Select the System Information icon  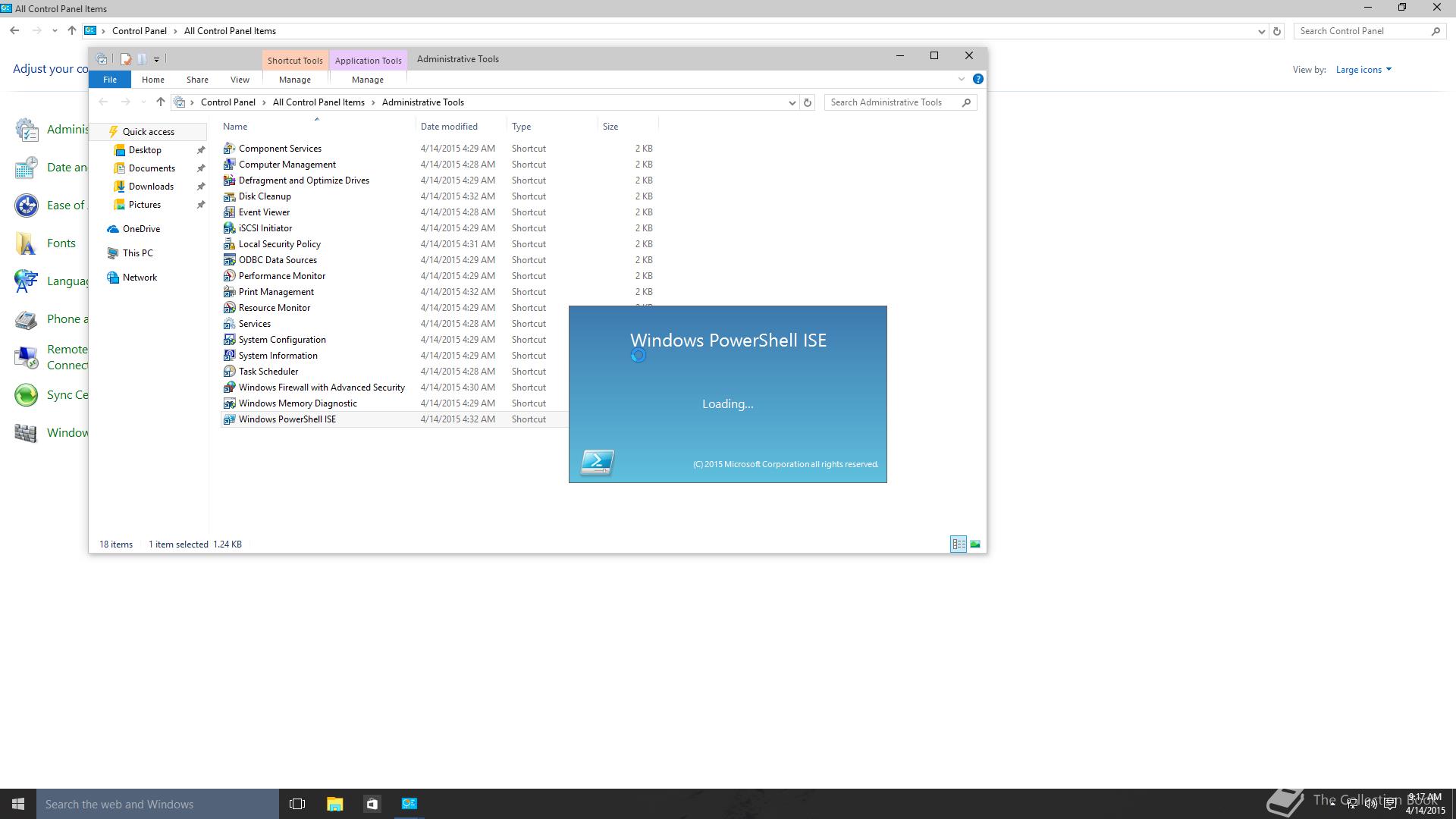(x=229, y=356)
